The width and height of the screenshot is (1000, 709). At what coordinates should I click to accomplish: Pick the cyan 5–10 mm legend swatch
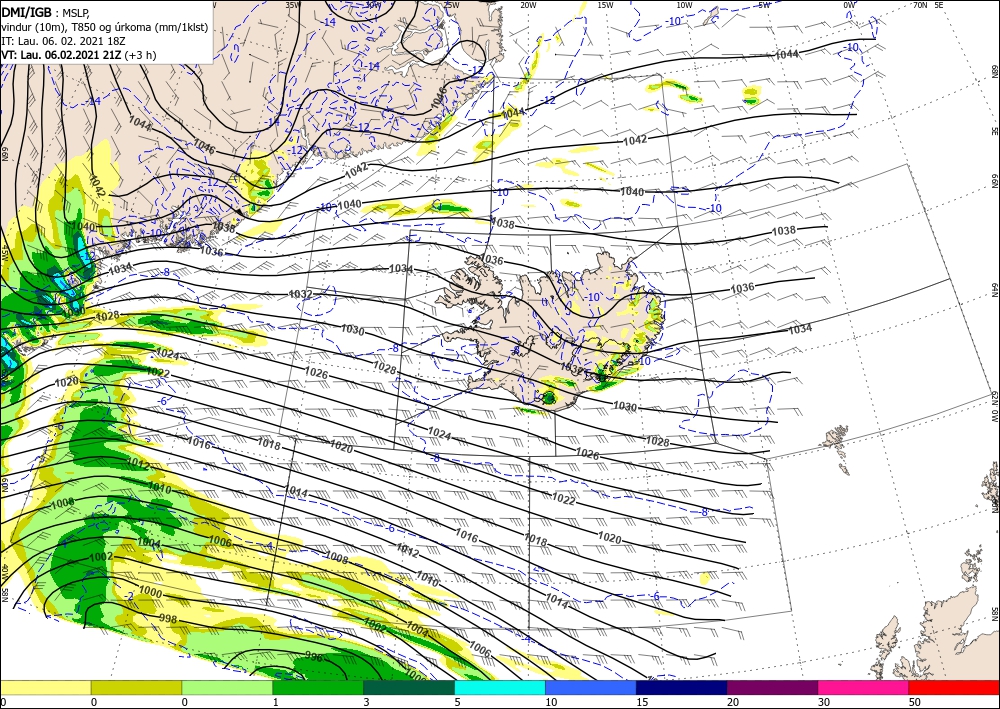point(500,687)
